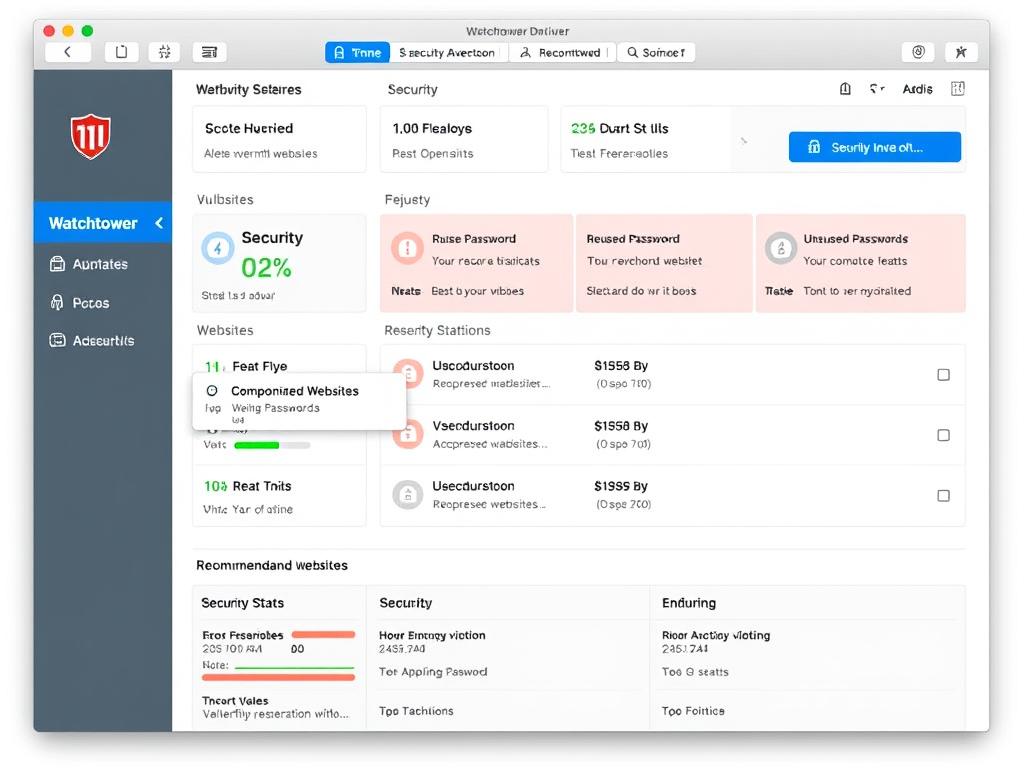Click the Uscodurstoon row icon
Image resolution: width=1024 pixels, height=768 pixels.
pos(408,373)
